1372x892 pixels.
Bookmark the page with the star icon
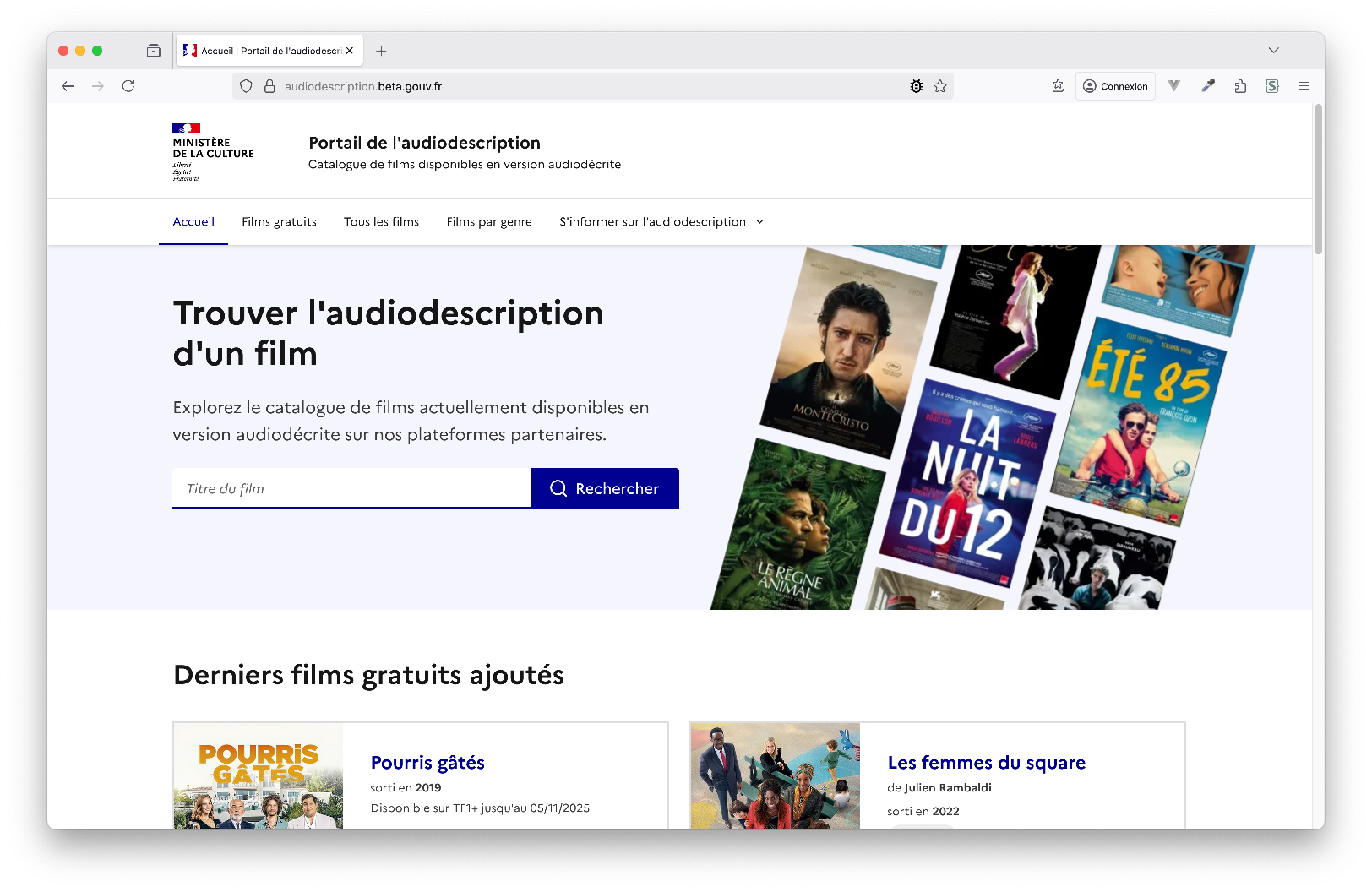click(940, 86)
